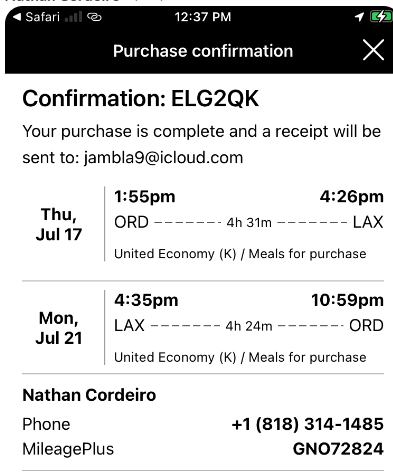The height and width of the screenshot is (473, 393).
Task: Tap the Purchase confirmation header title
Action: coord(203,51)
